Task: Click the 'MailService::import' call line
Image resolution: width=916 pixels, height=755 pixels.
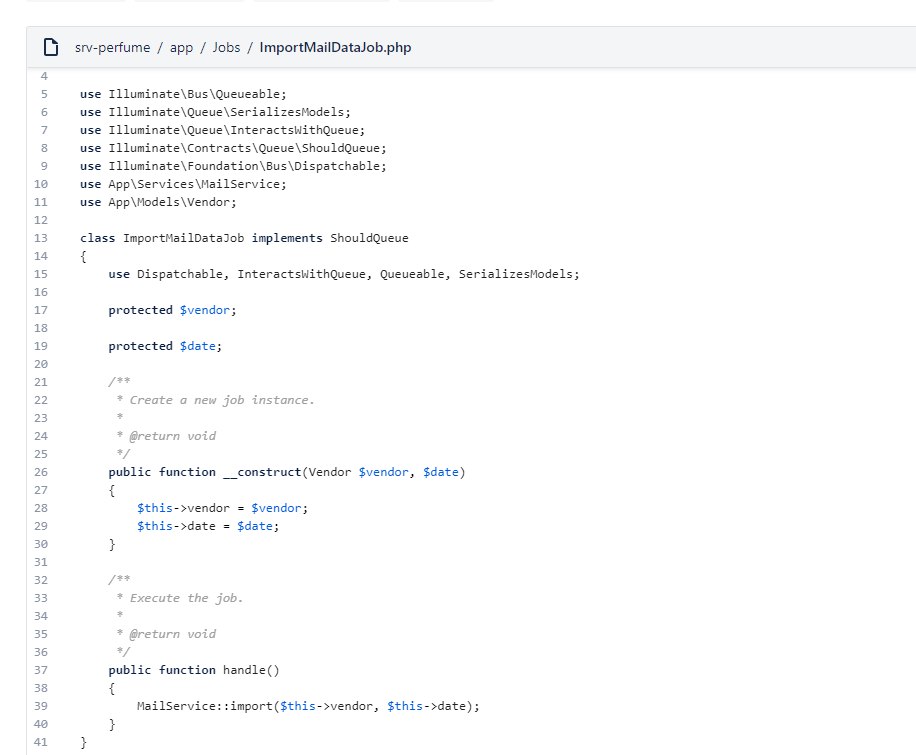Action: pos(308,706)
